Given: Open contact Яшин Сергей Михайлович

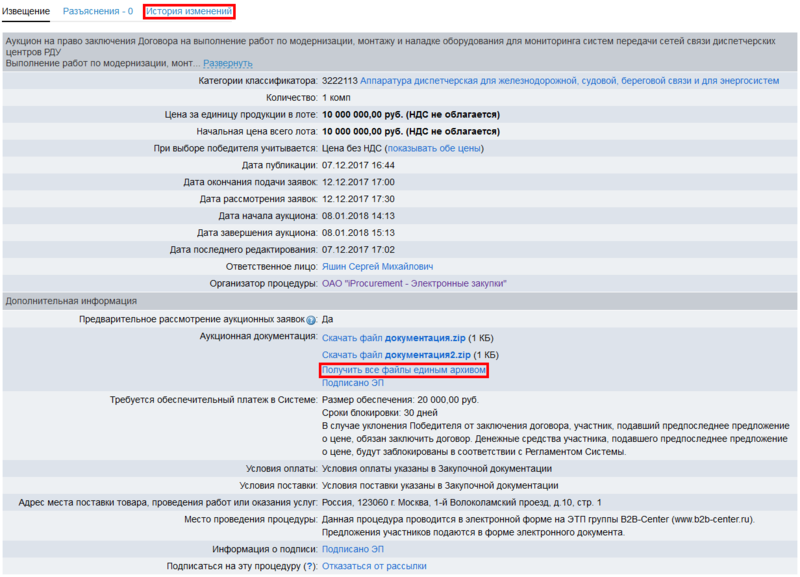Looking at the screenshot, I should point(377,267).
